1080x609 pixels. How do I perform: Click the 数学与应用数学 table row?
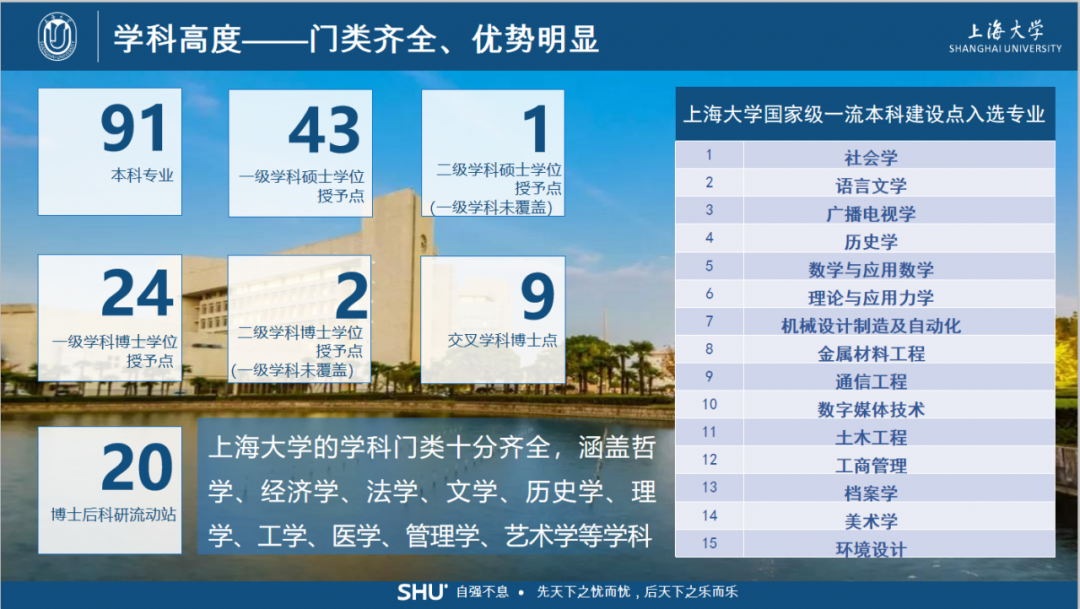(x=866, y=268)
